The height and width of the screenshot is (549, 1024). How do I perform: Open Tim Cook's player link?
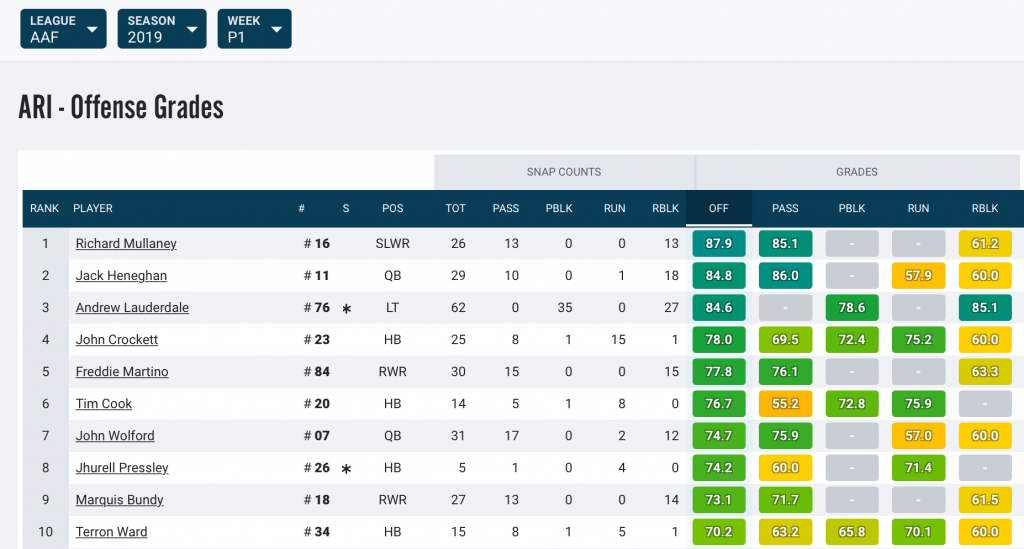(x=104, y=403)
